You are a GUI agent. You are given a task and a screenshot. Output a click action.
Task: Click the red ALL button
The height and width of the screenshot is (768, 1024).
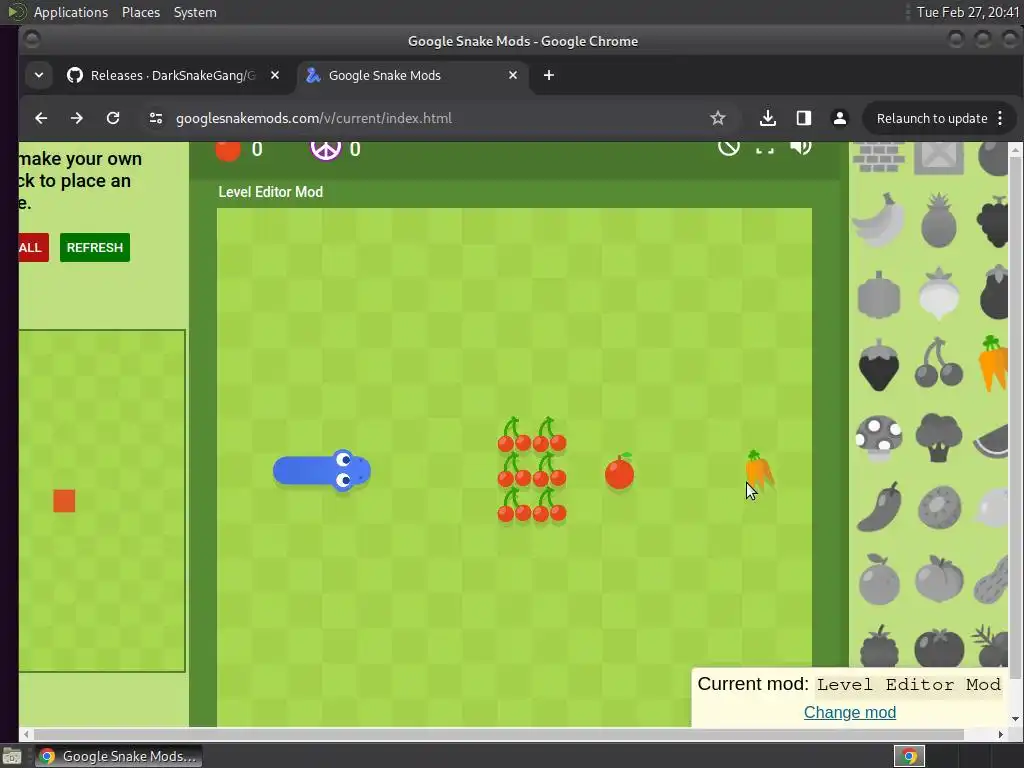click(x=33, y=248)
